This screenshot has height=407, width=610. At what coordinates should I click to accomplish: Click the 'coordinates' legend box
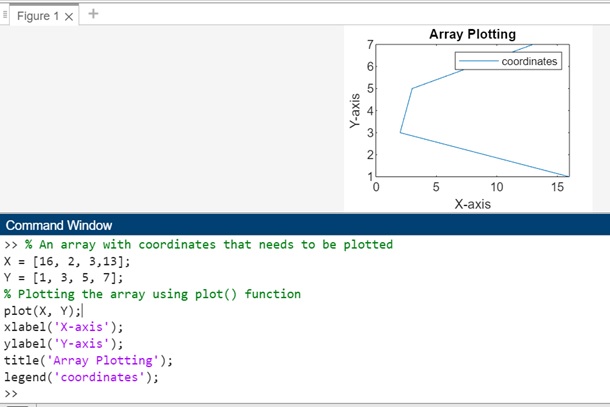point(509,61)
